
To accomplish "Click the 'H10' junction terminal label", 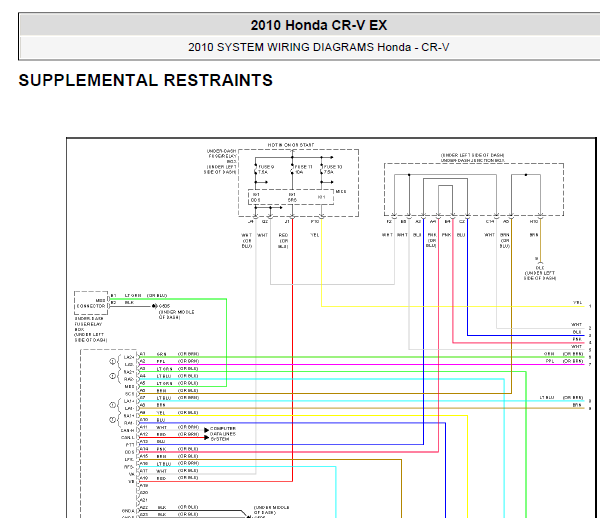I will coord(533,222).
